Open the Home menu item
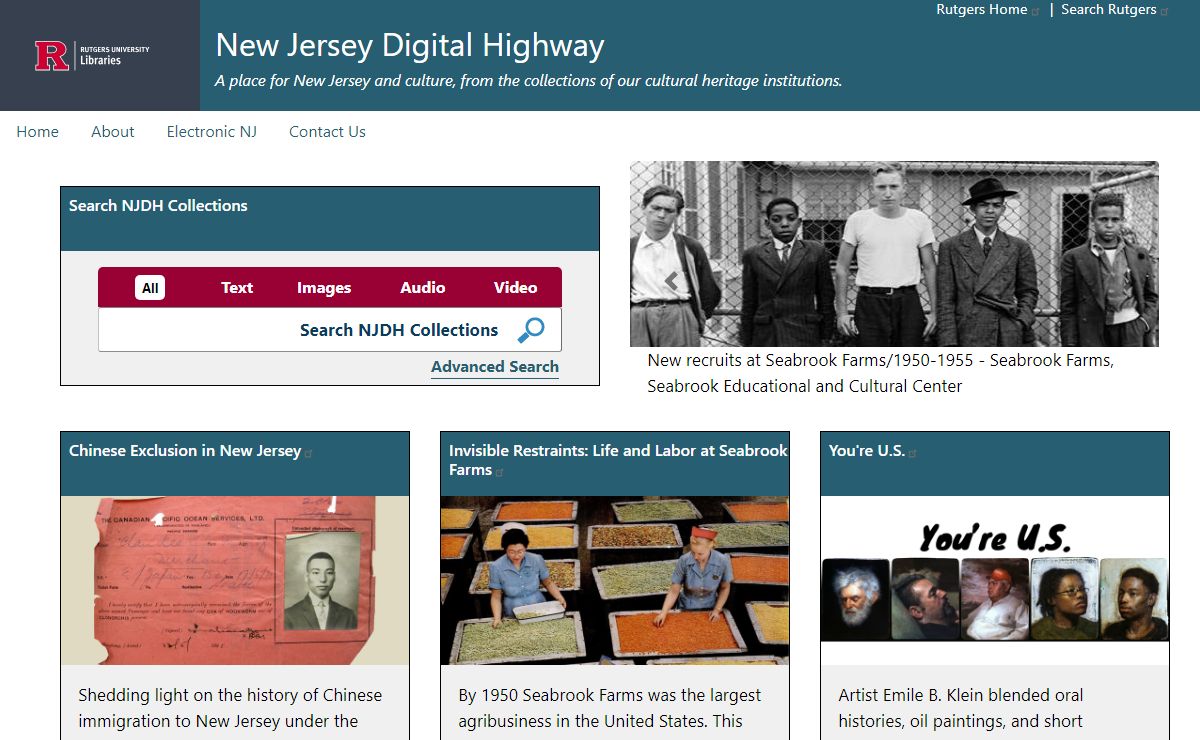The image size is (1200, 740). (x=38, y=132)
